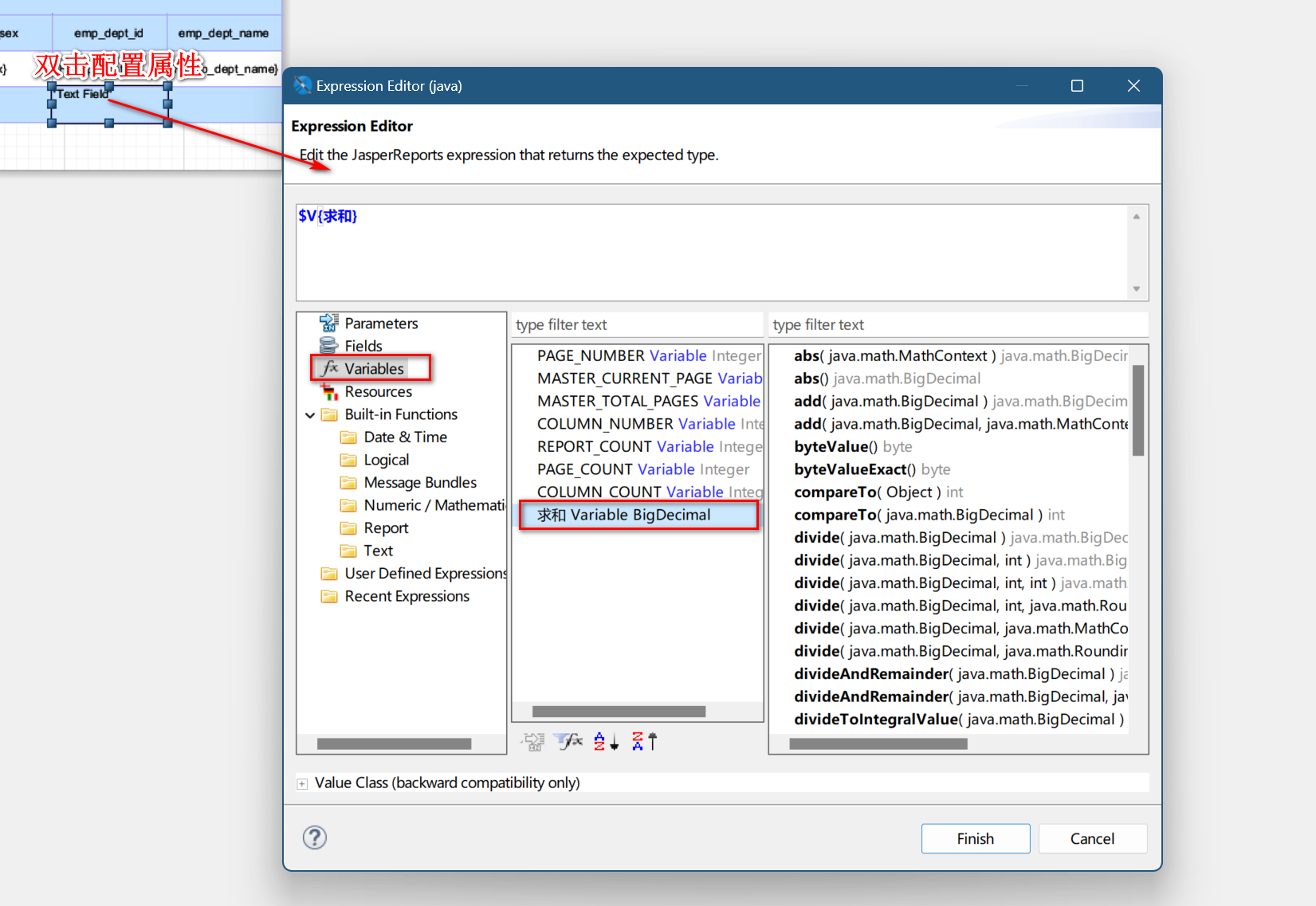Toggle the hide built-in variables filter icon
Viewport: 1316px width, 906px height.
[569, 742]
